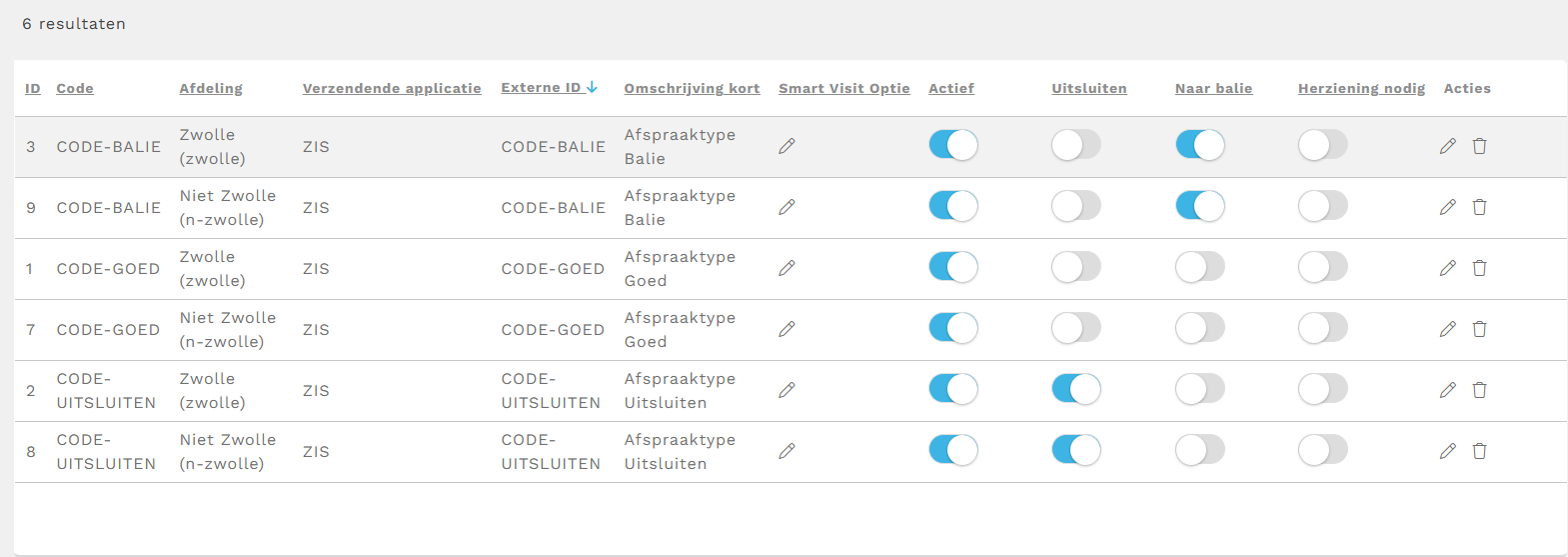Image resolution: width=1568 pixels, height=557 pixels.
Task: Disable Naar balie for row ID 9
Action: tap(1199, 206)
